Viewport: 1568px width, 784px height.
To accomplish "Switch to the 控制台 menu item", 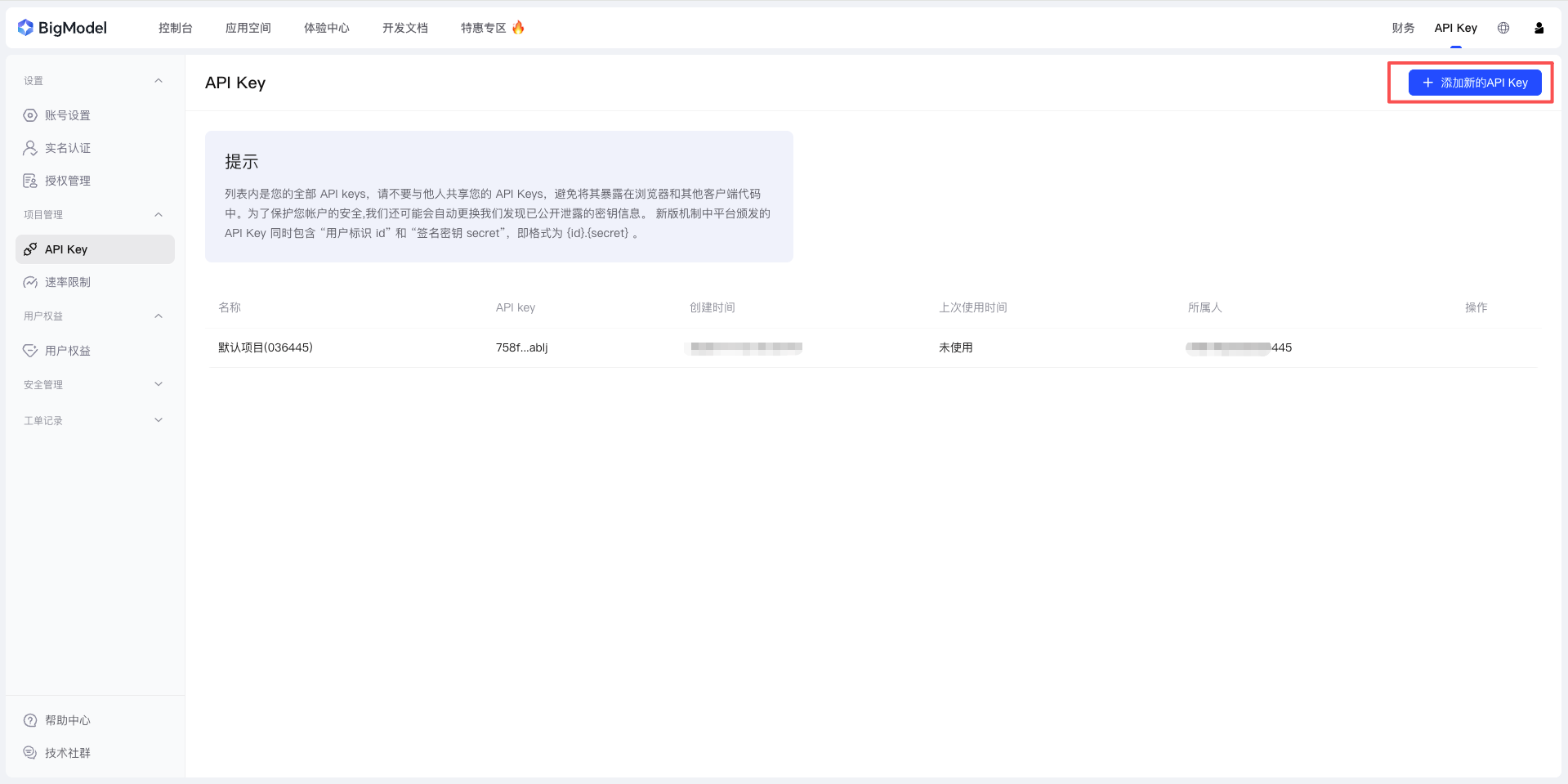I will pyautogui.click(x=175, y=27).
